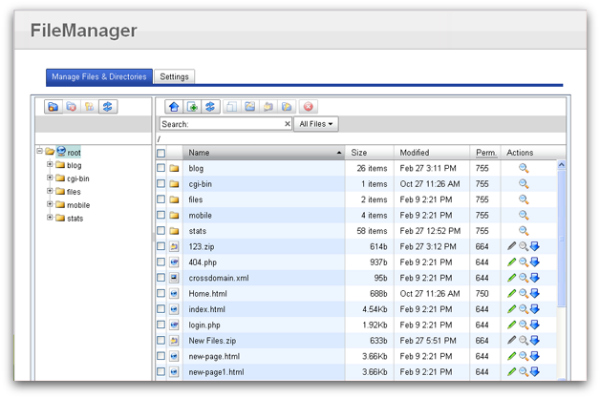Preview crossdomain.xml with magnifier icon
The width and height of the screenshot is (600, 398).
(523, 278)
